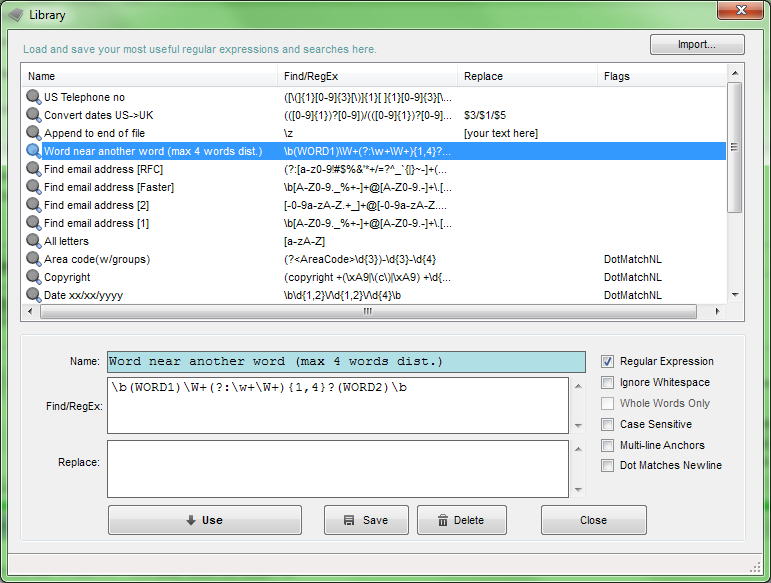Click into the Replace text area
This screenshot has height=583, width=771.
point(338,469)
